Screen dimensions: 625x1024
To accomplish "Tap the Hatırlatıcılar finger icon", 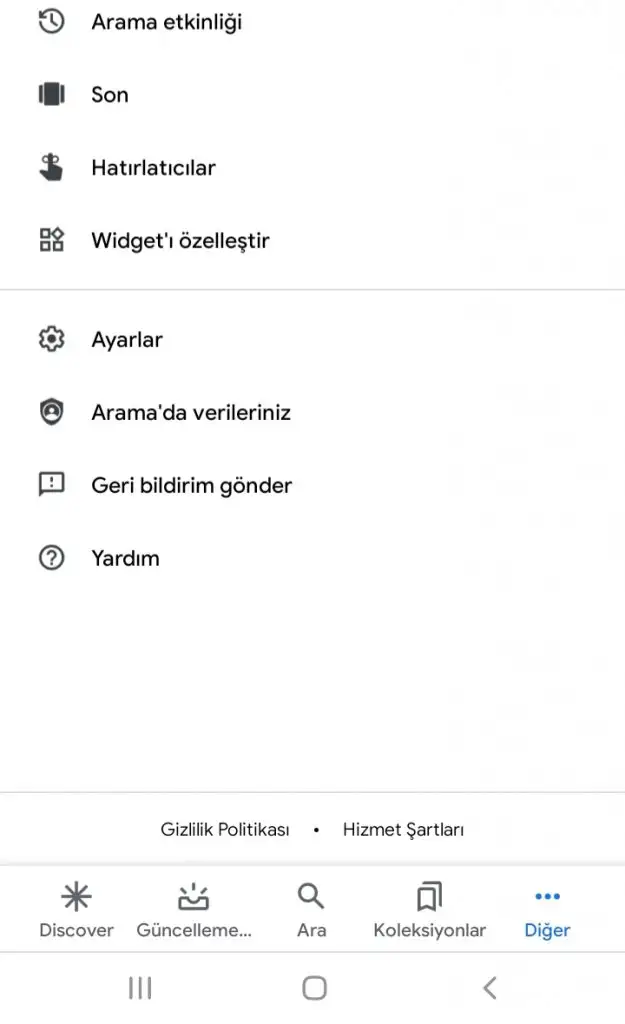I will (51, 167).
